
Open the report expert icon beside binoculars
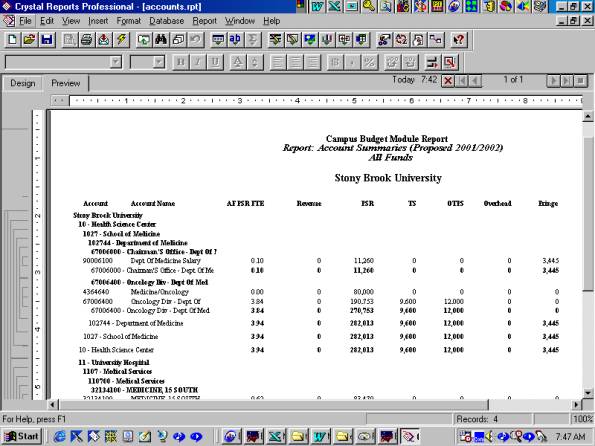pos(144,39)
